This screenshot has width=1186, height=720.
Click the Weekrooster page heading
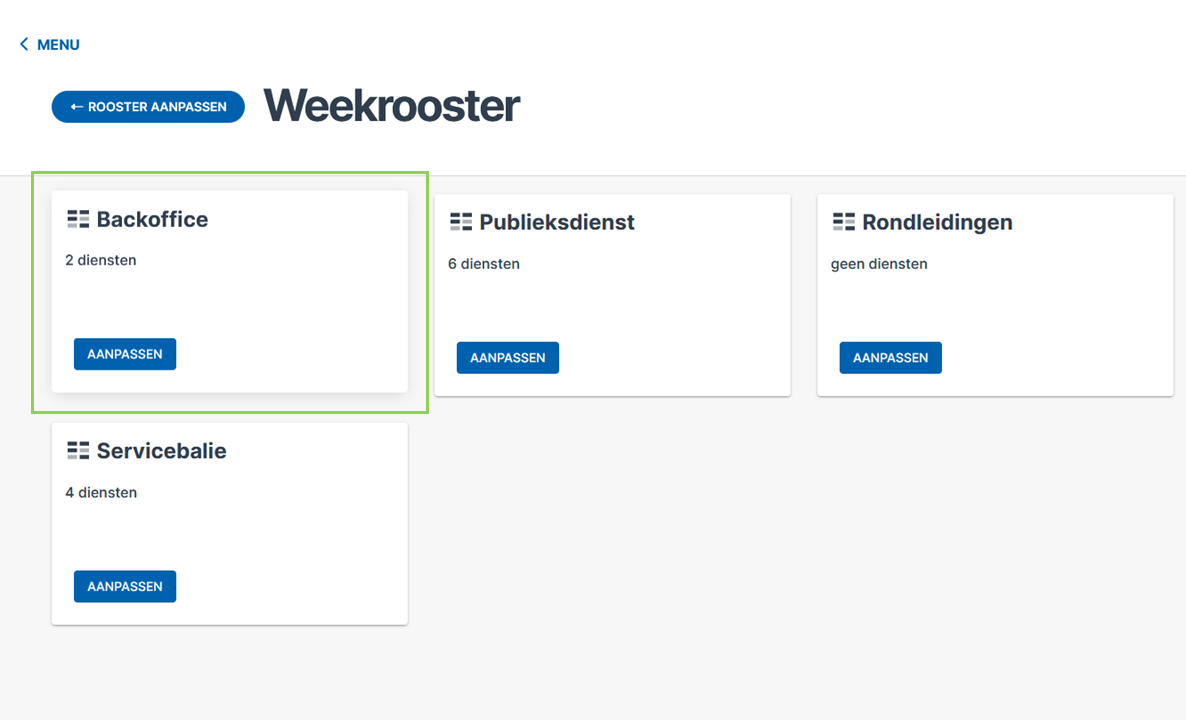coord(391,106)
